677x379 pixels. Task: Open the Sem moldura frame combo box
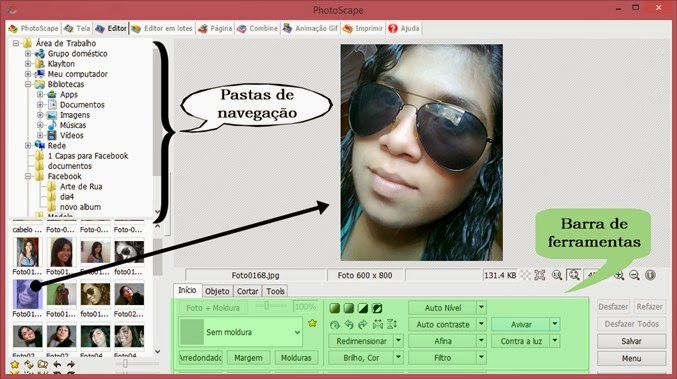coord(240,332)
